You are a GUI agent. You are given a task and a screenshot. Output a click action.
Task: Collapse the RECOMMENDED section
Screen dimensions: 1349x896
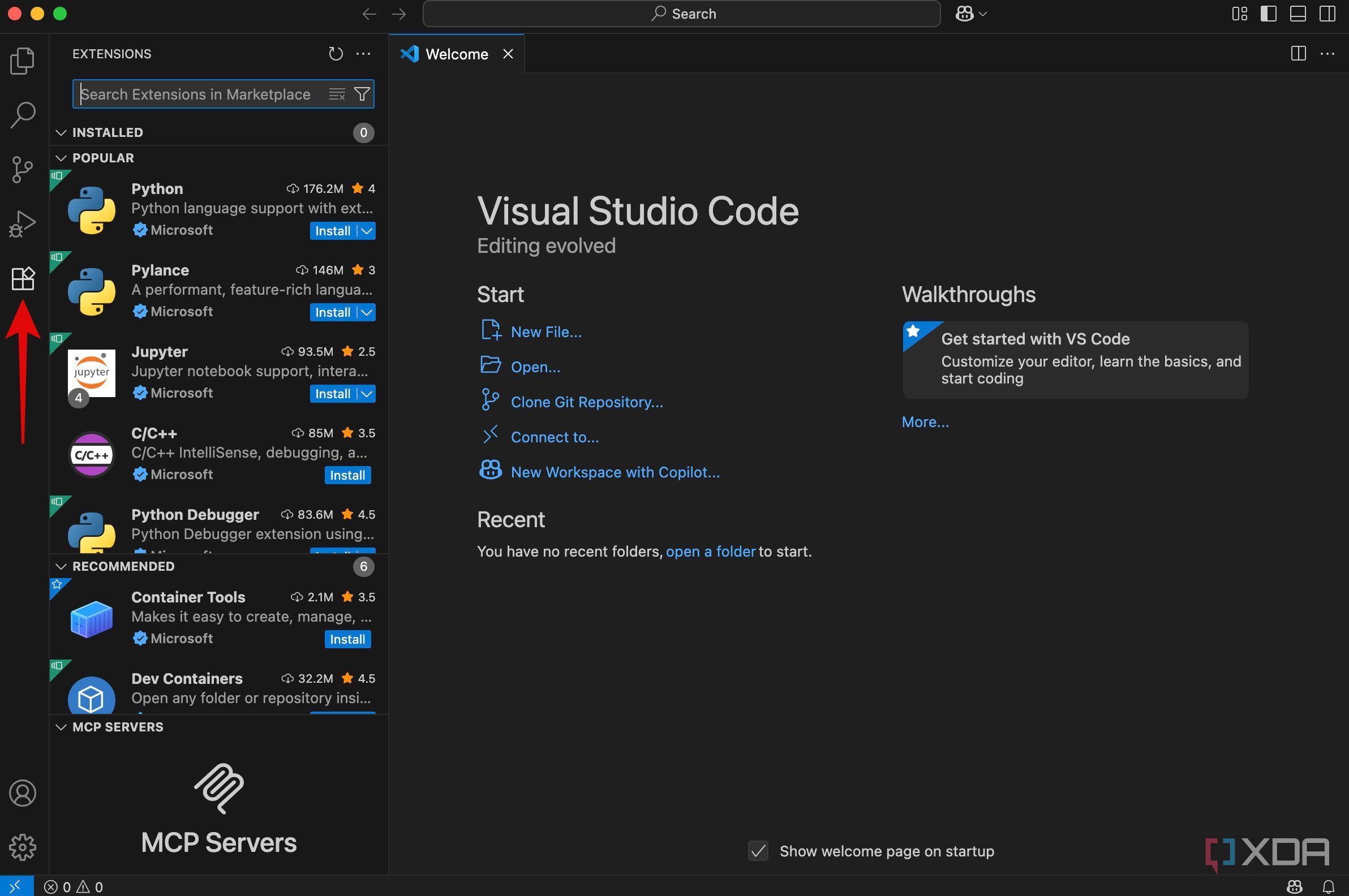pos(61,566)
